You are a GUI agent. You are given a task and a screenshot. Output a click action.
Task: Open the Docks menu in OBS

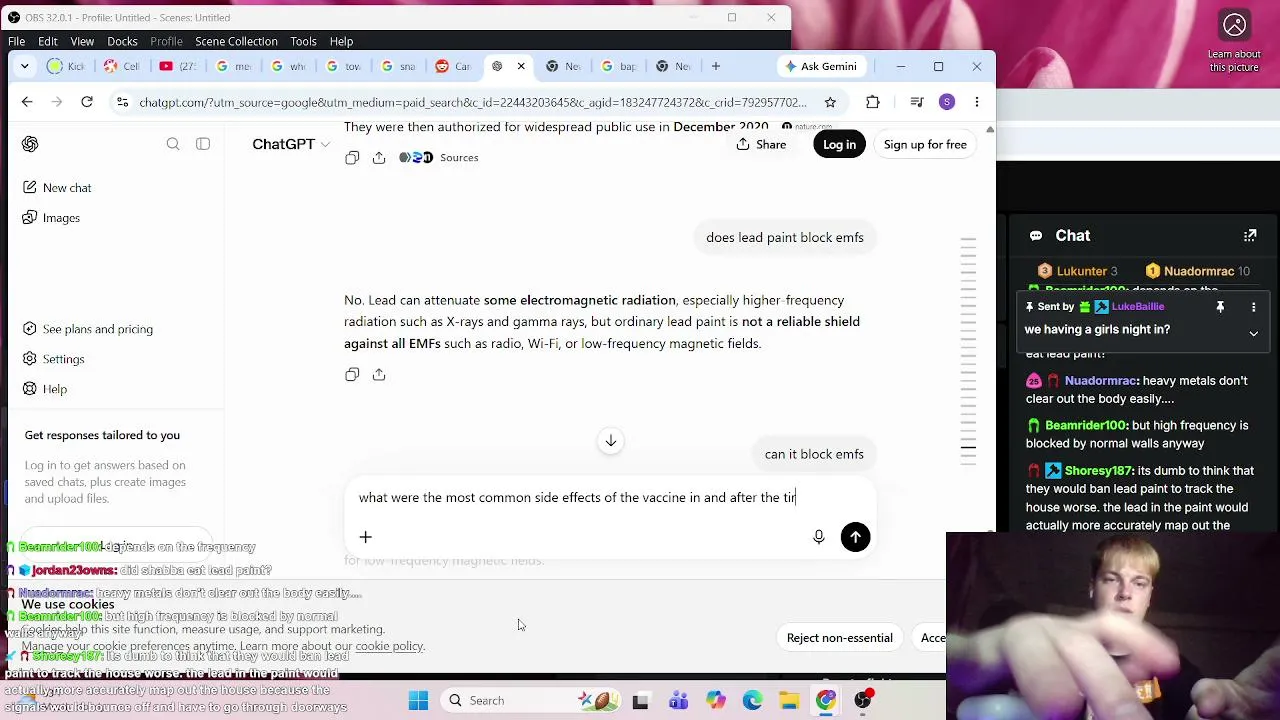point(122,41)
